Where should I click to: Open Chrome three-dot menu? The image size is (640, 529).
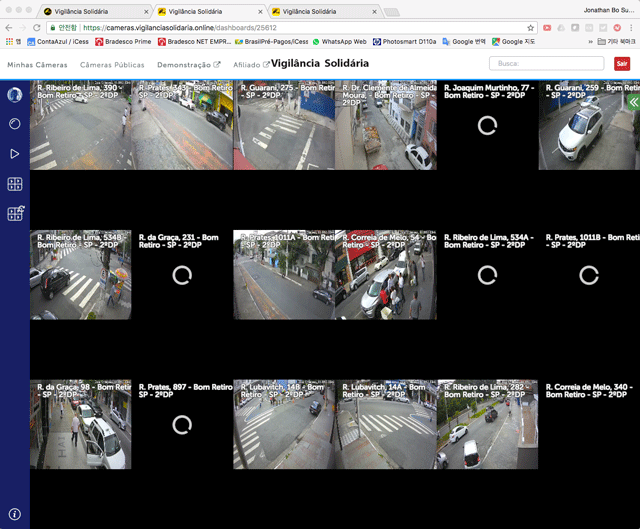(x=631, y=28)
